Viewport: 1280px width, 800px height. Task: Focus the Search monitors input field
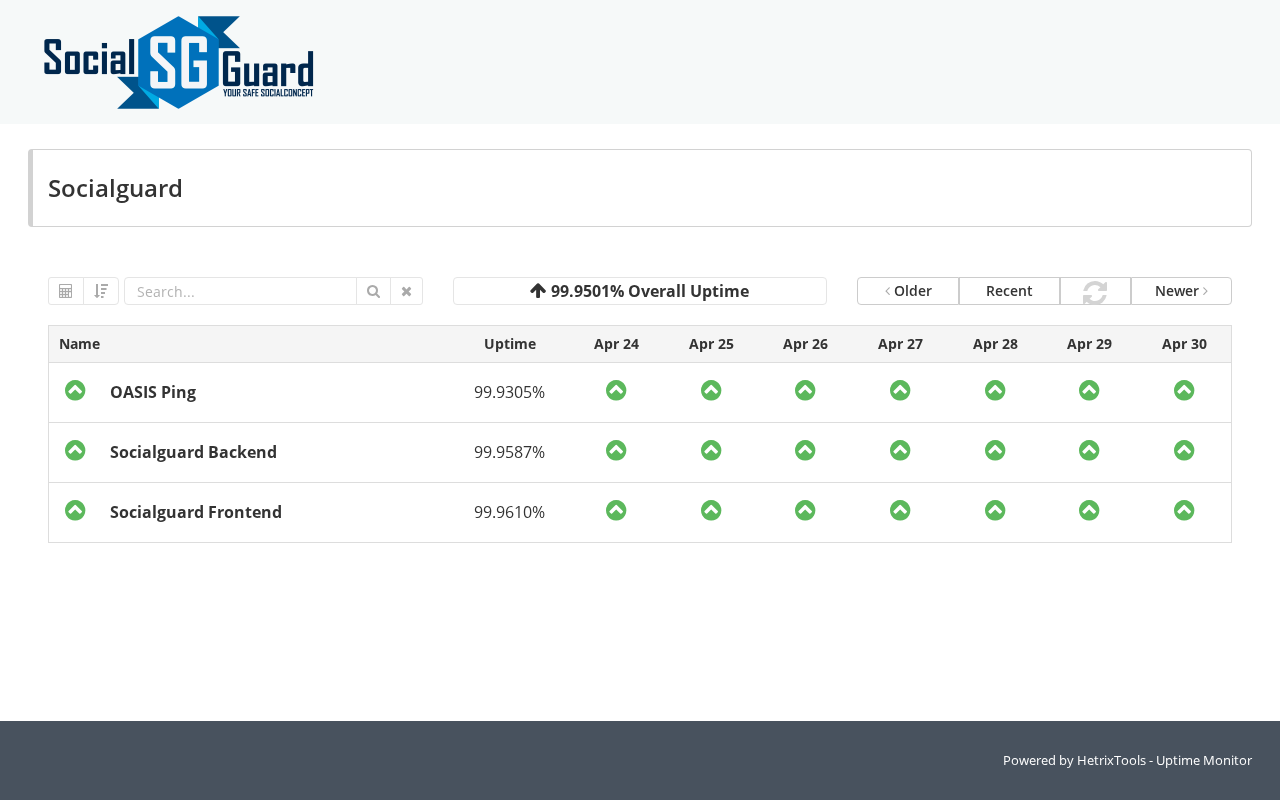pos(240,291)
